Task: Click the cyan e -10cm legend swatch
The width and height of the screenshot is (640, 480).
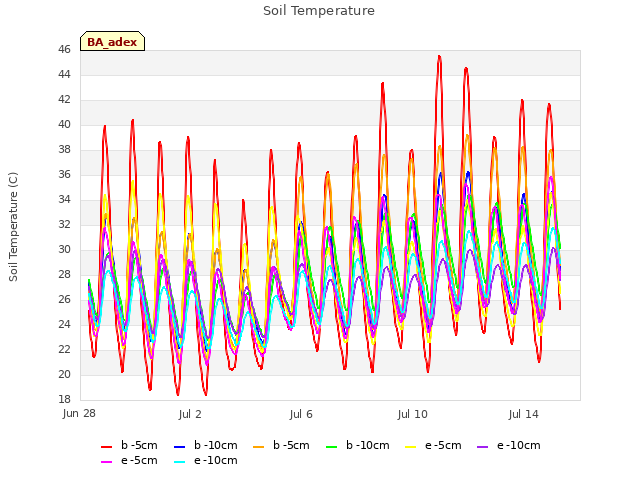Action: tap(180, 462)
